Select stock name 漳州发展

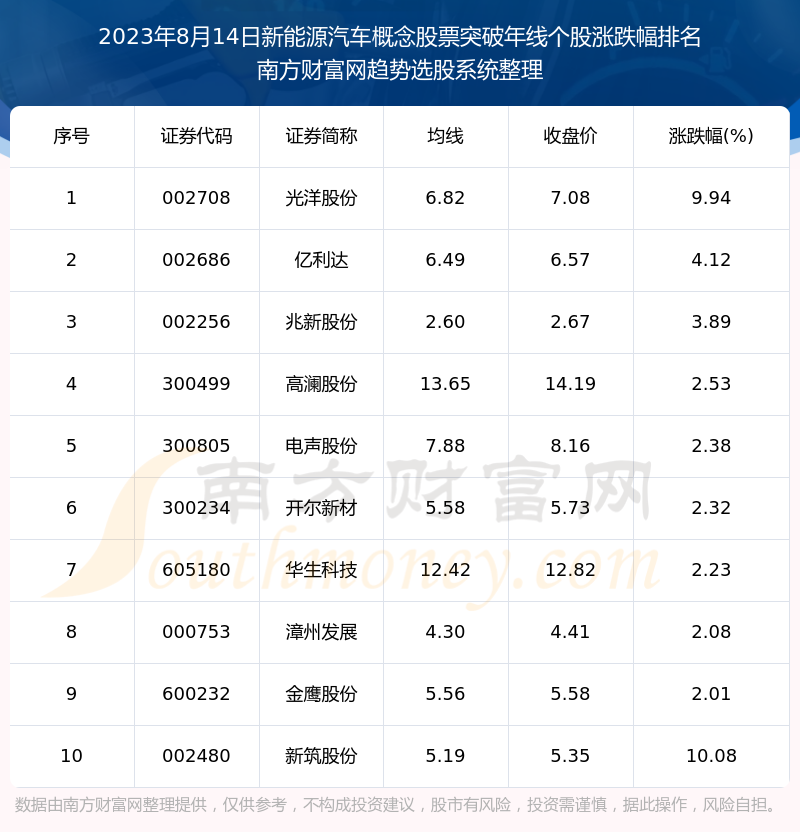click(321, 632)
